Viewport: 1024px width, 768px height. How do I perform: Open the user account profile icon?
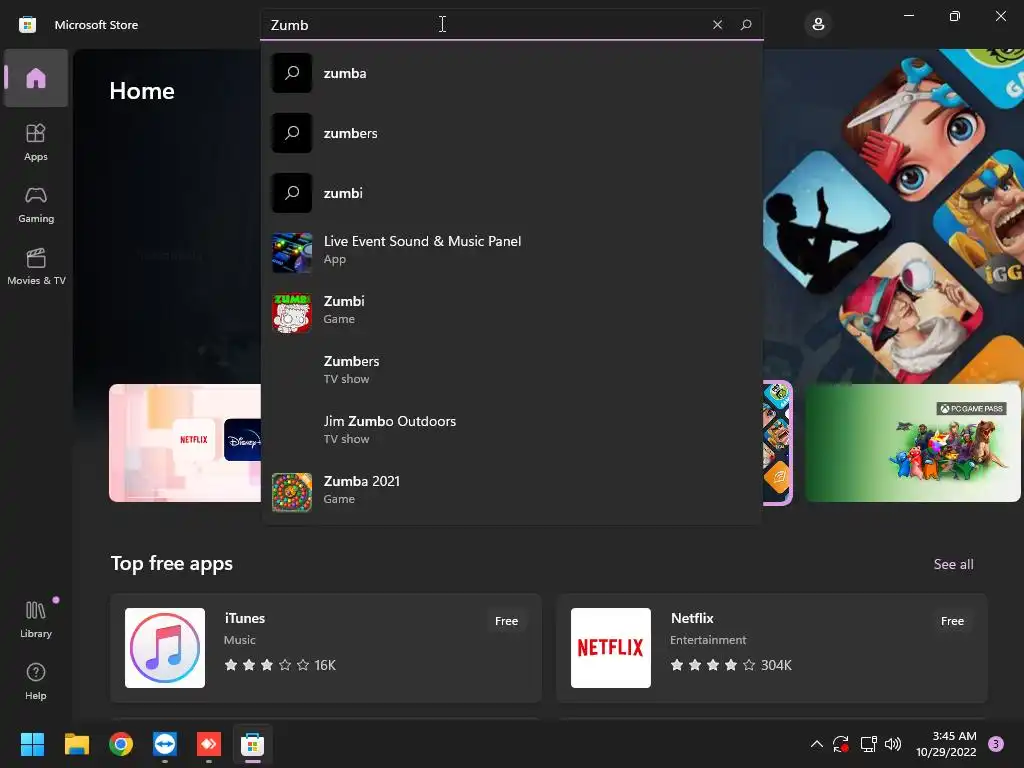pos(818,25)
